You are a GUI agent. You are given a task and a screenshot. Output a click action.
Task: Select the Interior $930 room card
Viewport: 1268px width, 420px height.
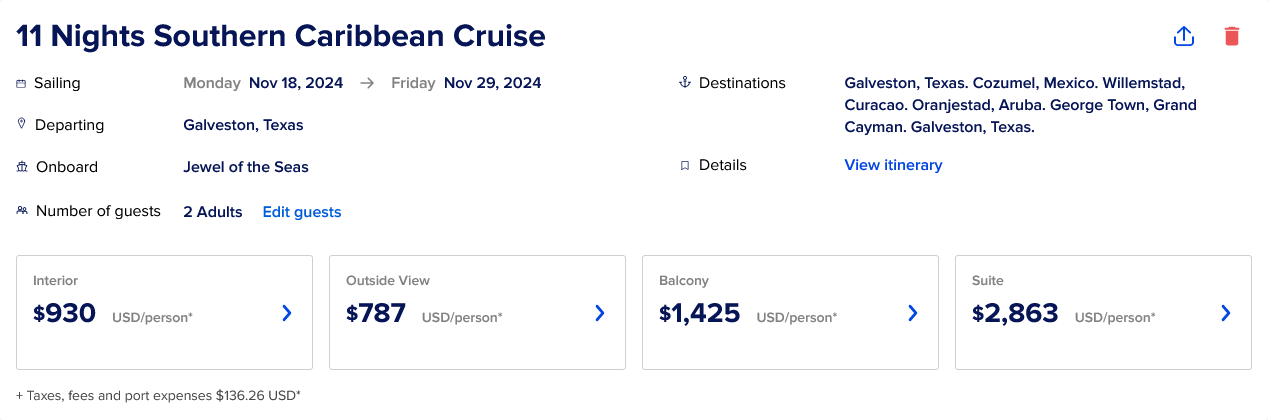click(x=164, y=312)
